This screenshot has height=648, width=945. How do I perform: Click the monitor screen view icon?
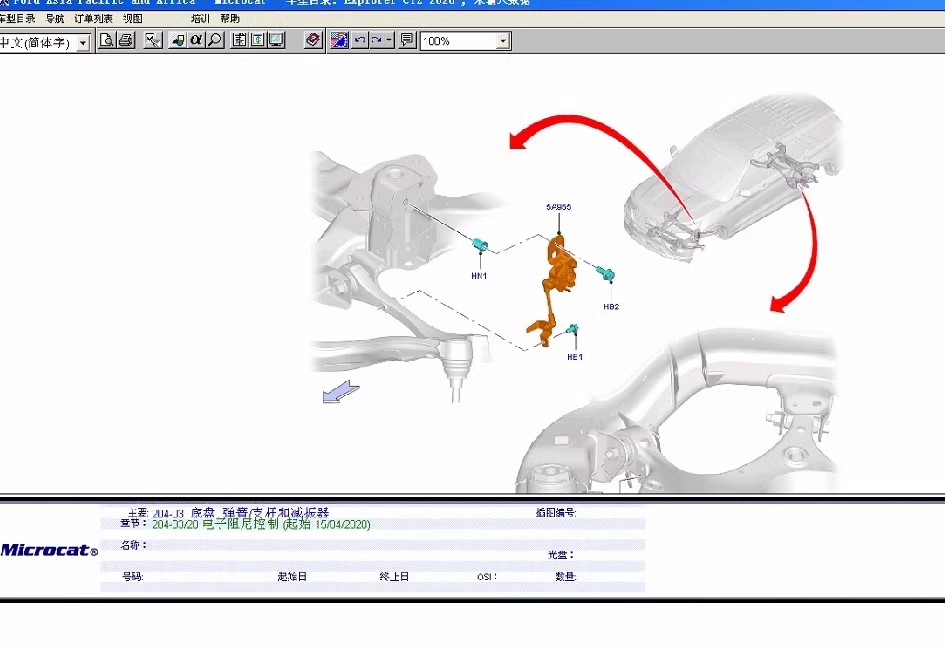[x=276, y=41]
